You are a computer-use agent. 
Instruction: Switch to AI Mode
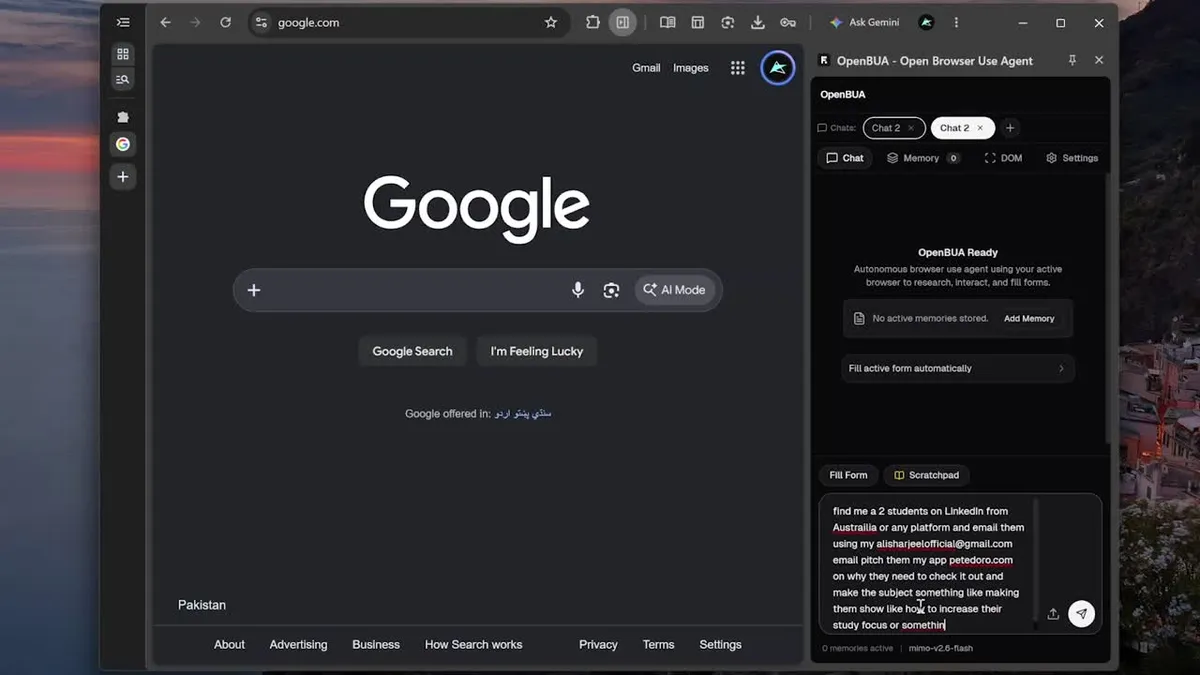pyautogui.click(x=675, y=290)
